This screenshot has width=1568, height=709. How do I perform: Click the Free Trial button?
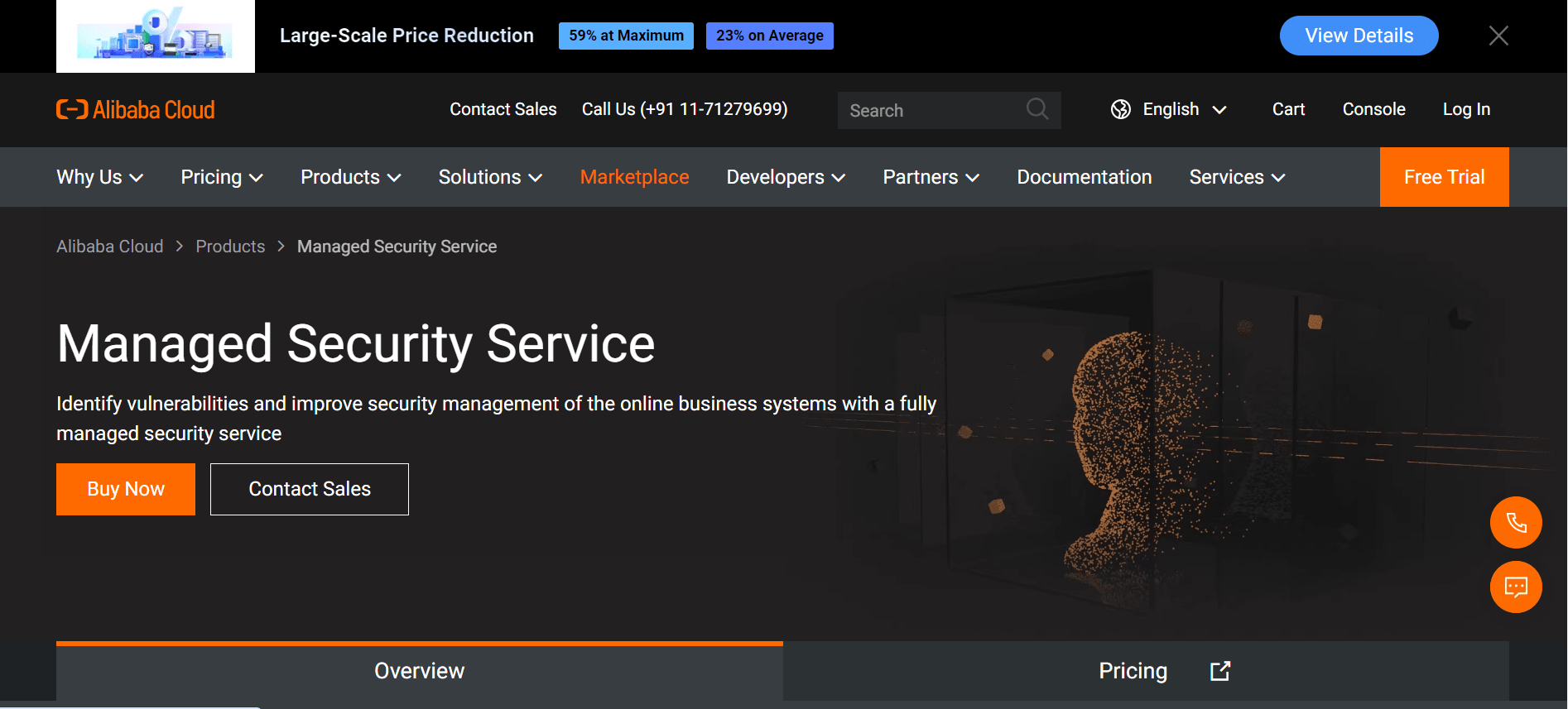pyautogui.click(x=1445, y=177)
